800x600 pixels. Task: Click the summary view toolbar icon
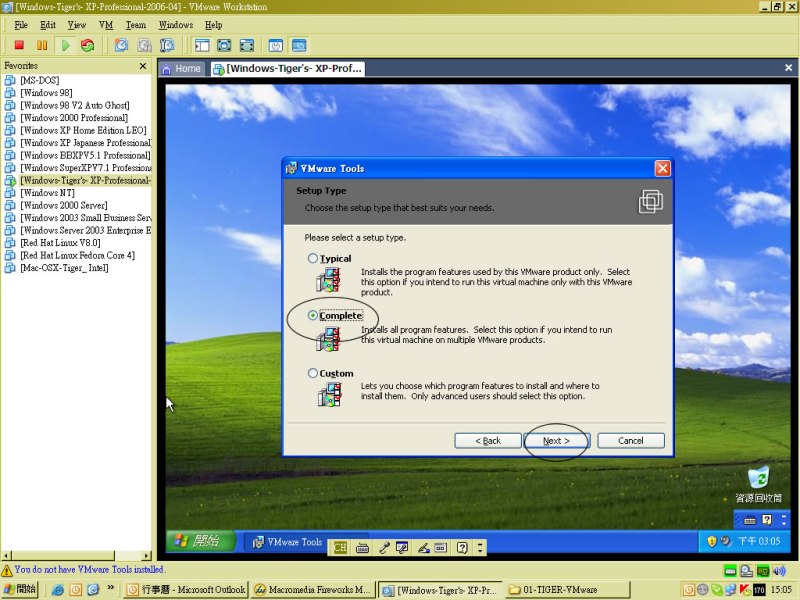pyautogui.click(x=276, y=45)
